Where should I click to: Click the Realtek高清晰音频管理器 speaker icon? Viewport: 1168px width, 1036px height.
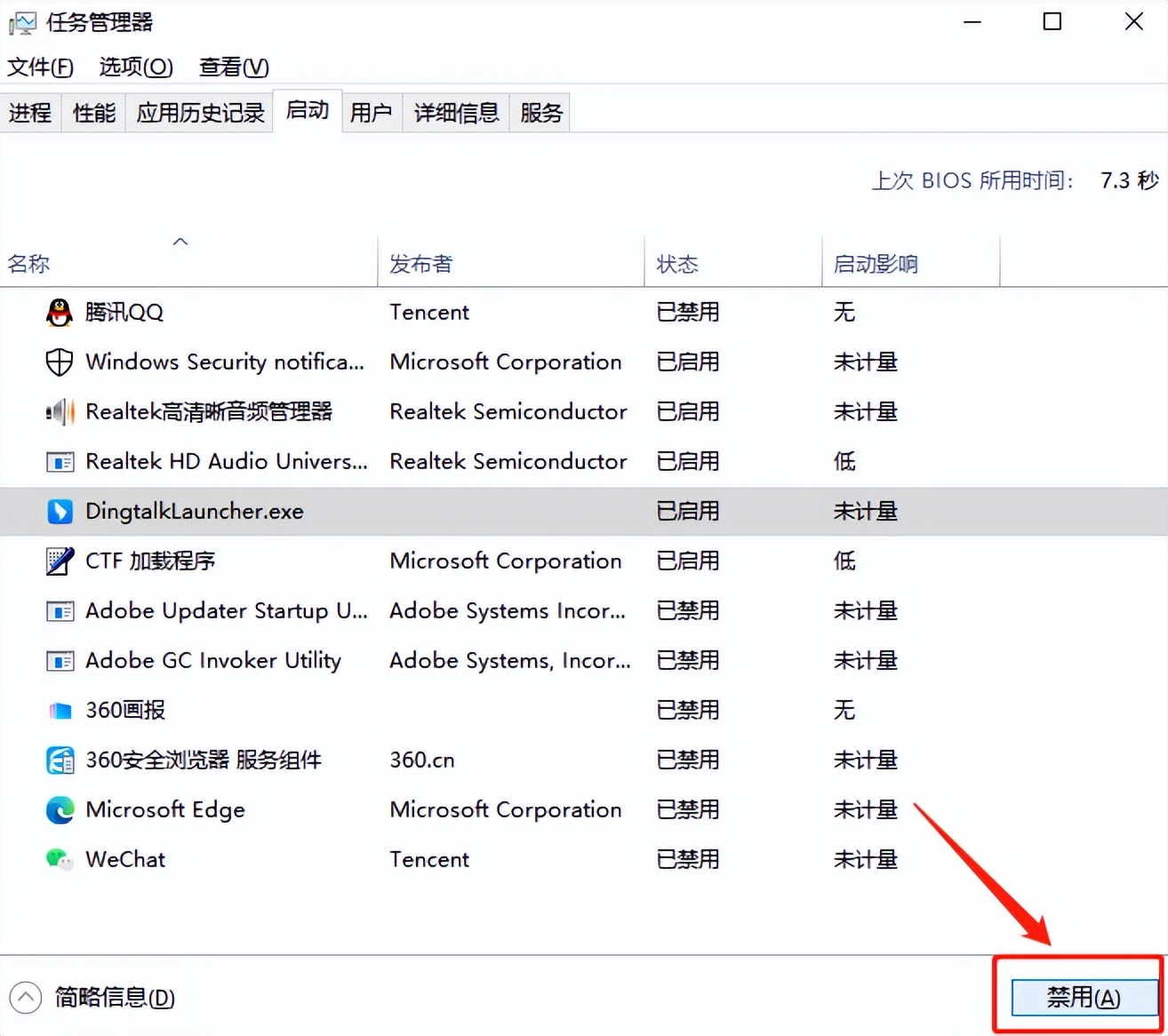click(59, 411)
